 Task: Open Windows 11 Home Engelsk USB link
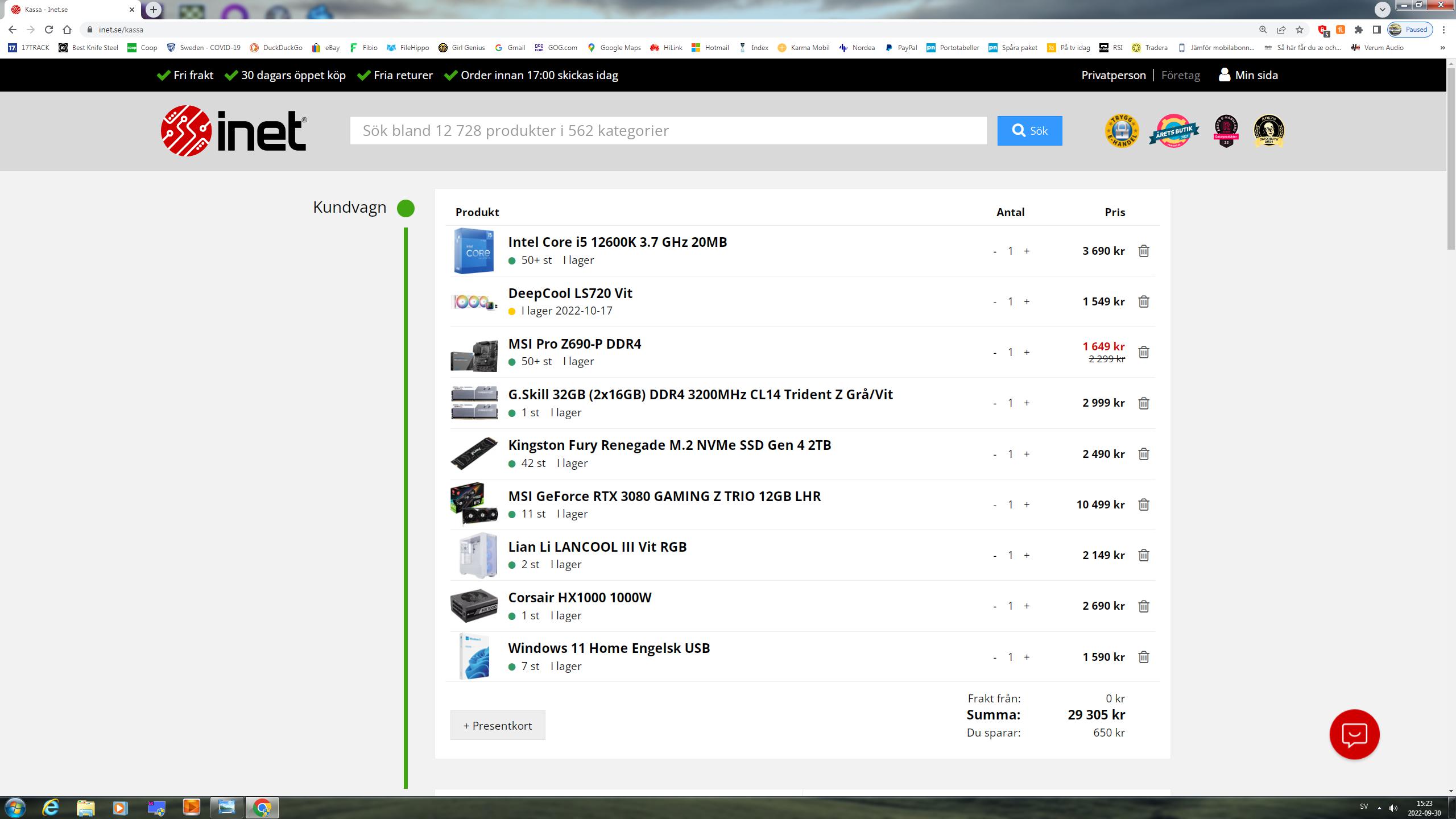(609, 648)
